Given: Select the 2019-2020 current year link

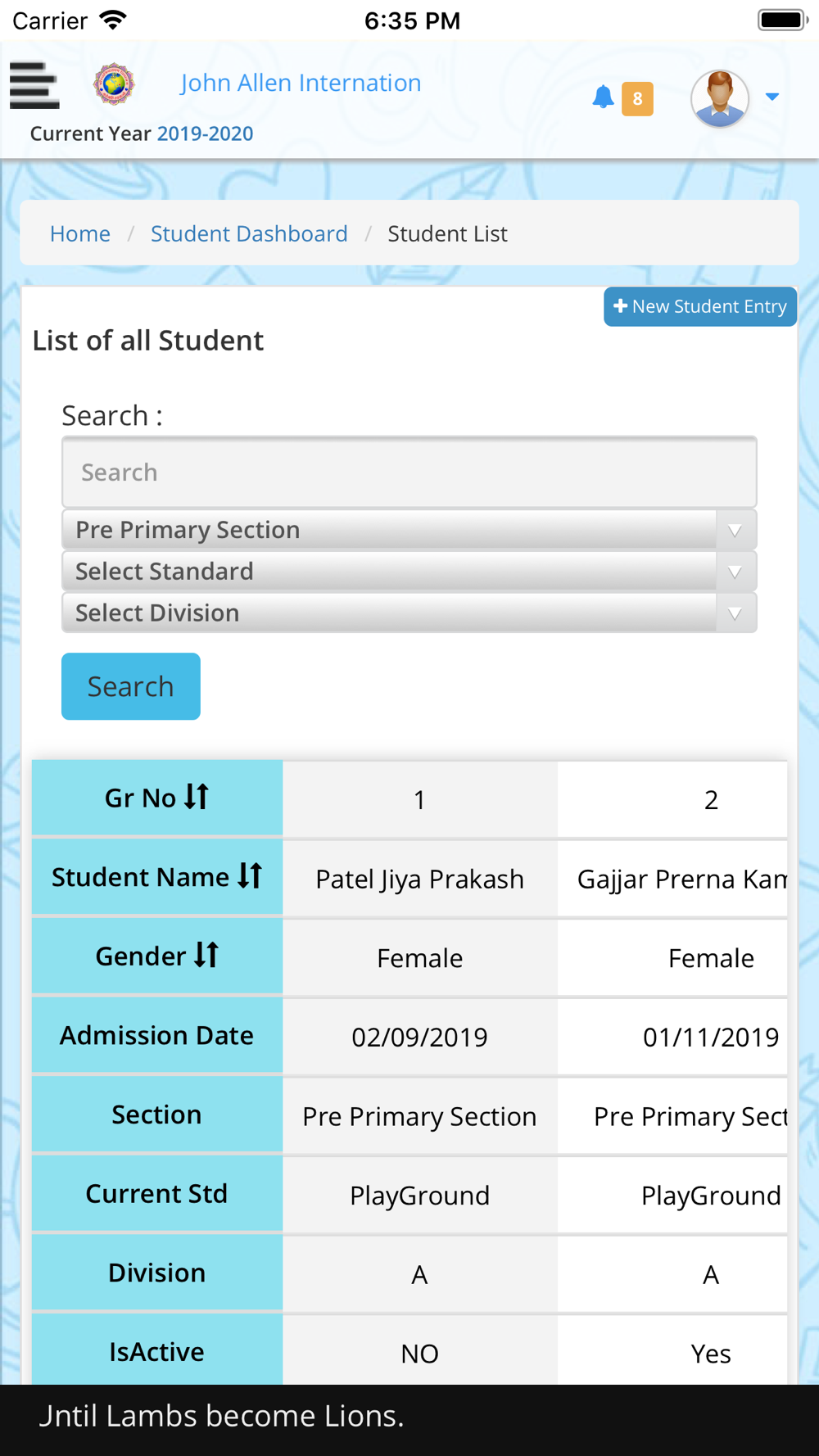Looking at the screenshot, I should tap(205, 133).
